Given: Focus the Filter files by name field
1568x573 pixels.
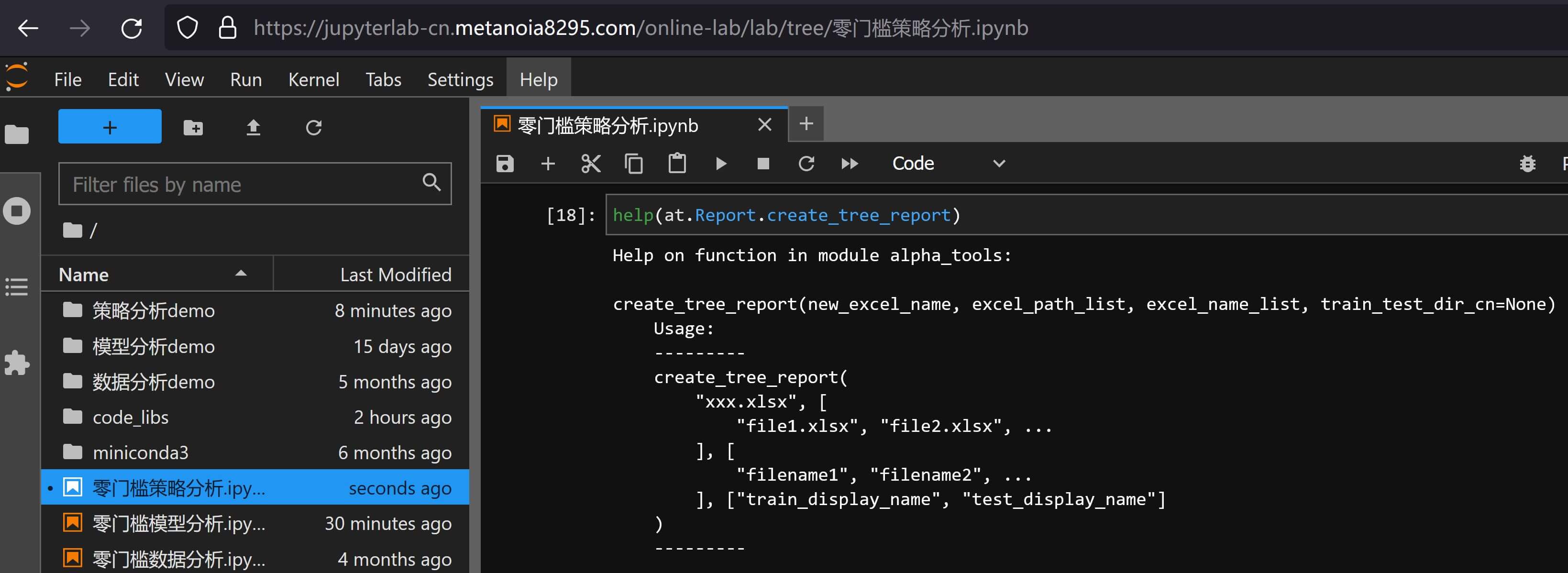Looking at the screenshot, I should click(243, 184).
